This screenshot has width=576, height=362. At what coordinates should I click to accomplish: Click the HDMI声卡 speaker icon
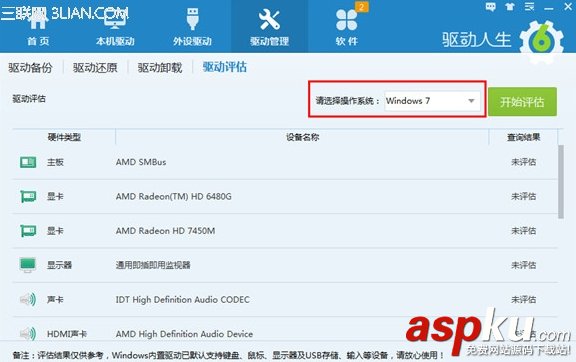coord(28,334)
